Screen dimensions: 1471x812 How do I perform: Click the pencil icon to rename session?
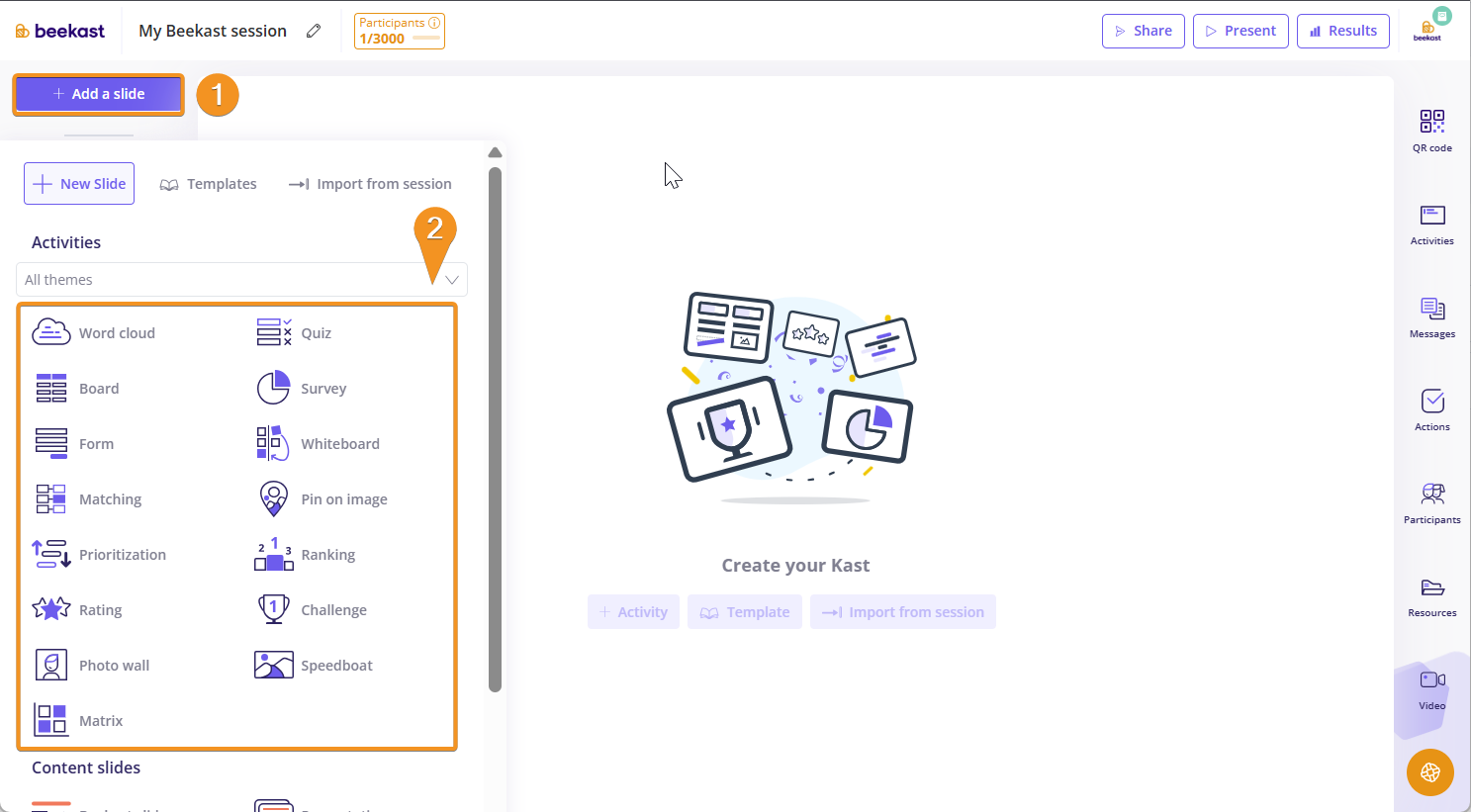[x=314, y=31]
